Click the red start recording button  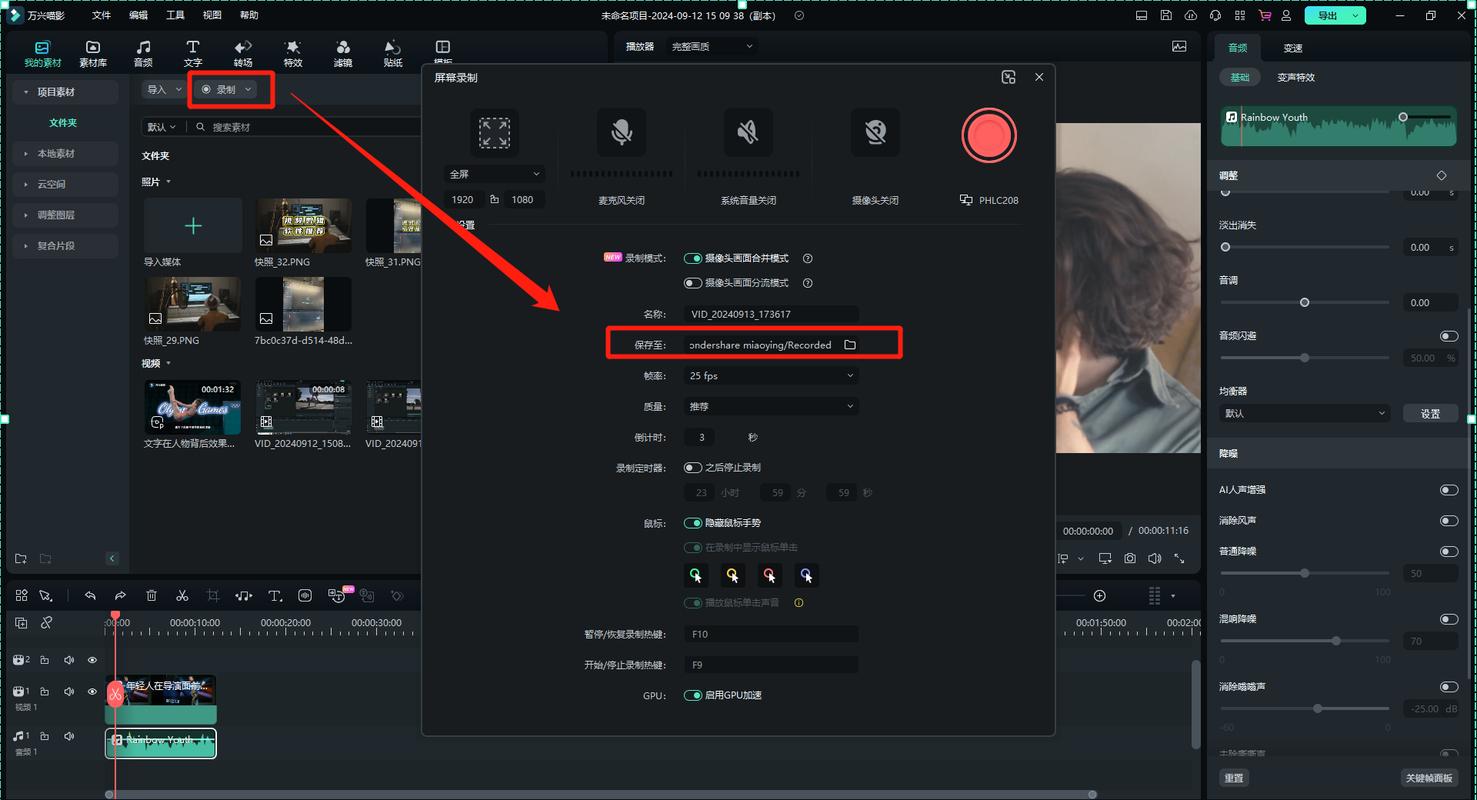tap(989, 136)
